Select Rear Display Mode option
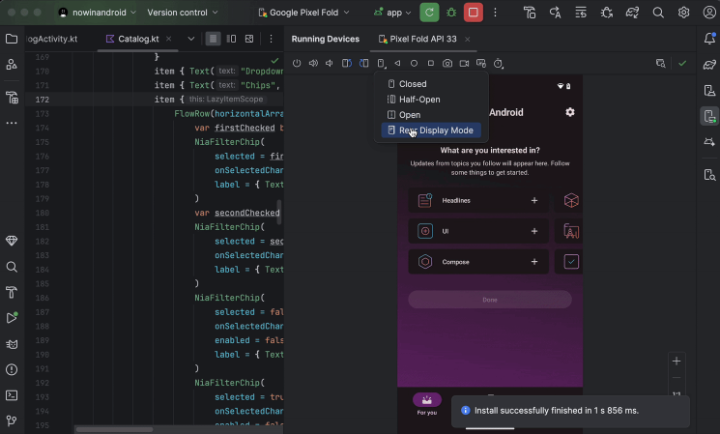The height and width of the screenshot is (434, 720). click(431, 130)
